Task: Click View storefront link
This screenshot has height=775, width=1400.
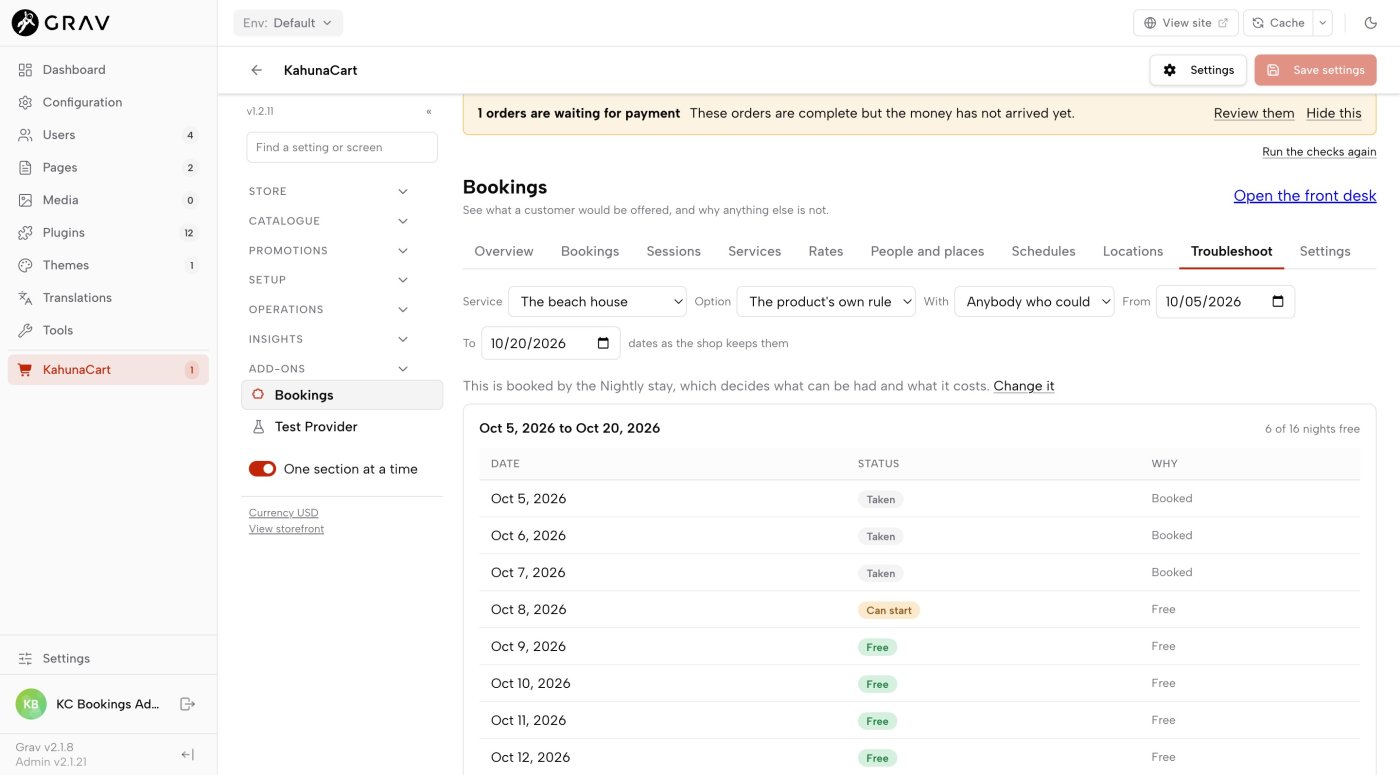Action: (x=287, y=529)
